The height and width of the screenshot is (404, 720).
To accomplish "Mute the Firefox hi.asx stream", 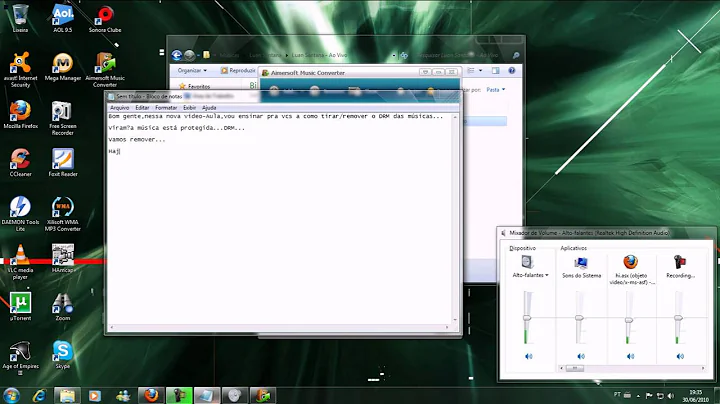I will point(630,356).
